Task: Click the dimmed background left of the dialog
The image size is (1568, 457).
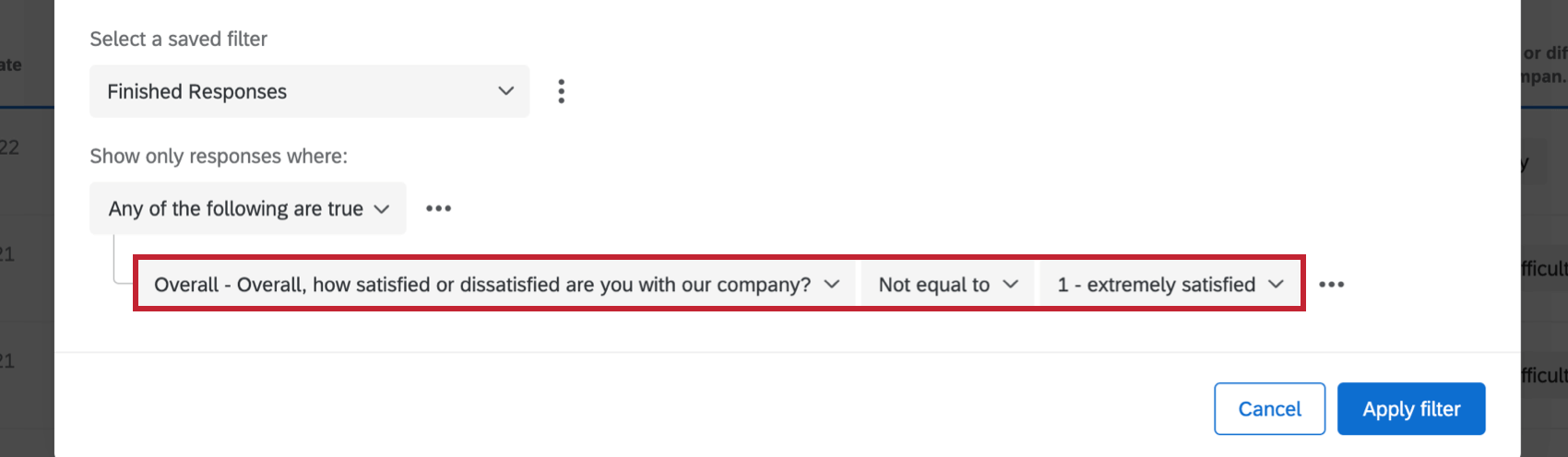Action: [x=26, y=304]
